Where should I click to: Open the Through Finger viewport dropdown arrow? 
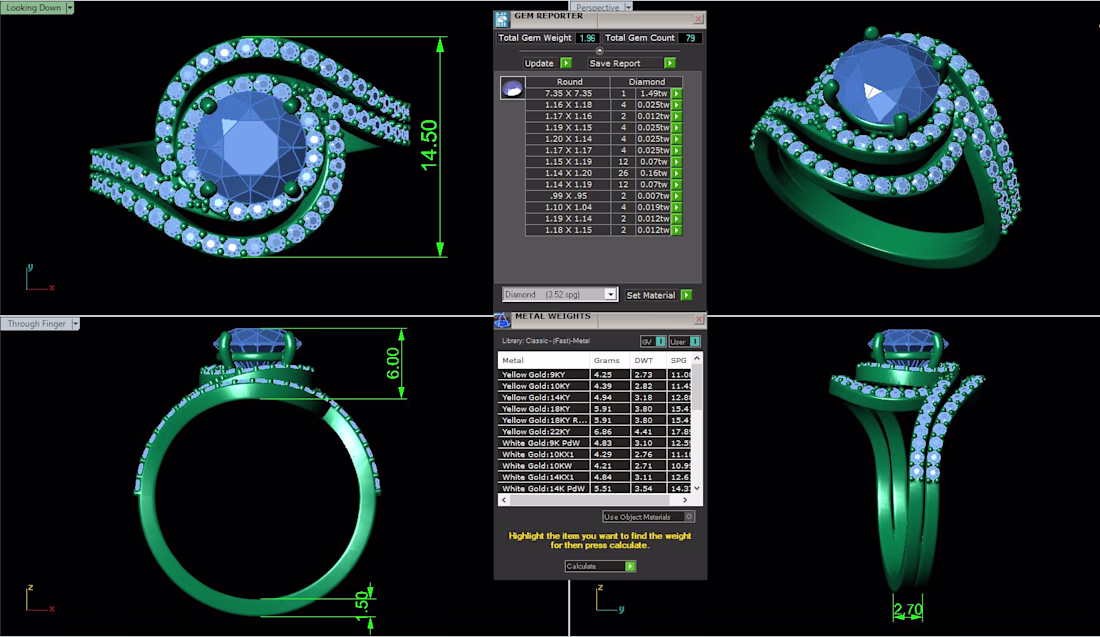click(75, 323)
